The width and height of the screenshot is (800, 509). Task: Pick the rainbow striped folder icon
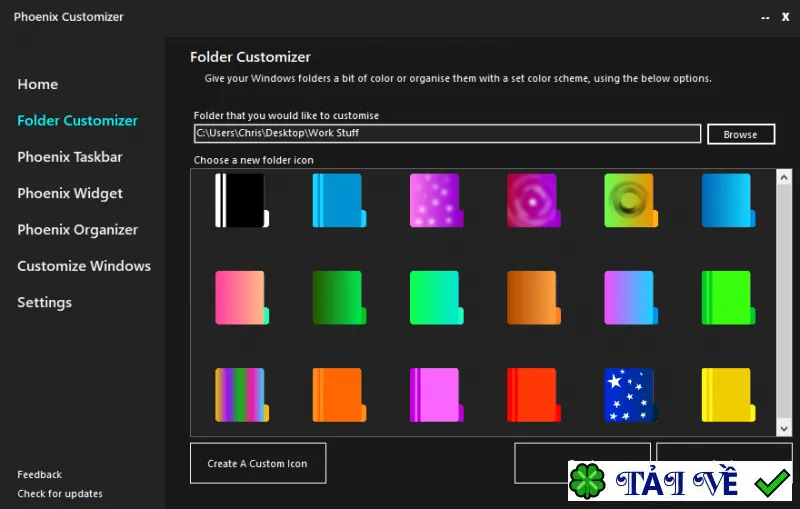(x=242, y=395)
